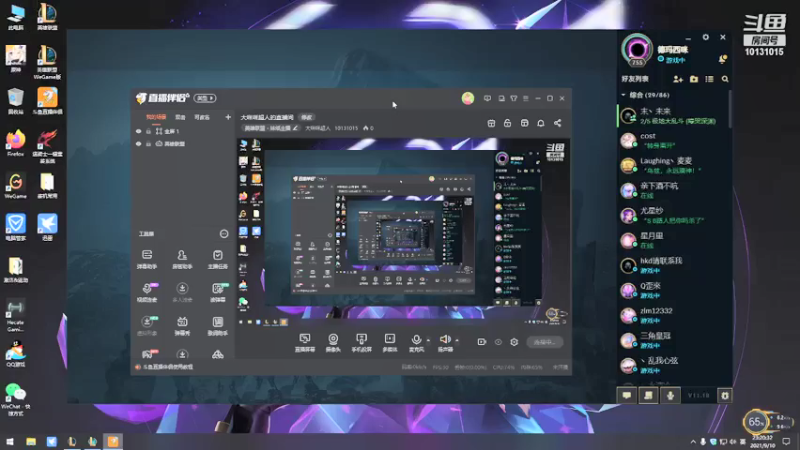This screenshot has height=450, width=800.
Task: Toggle the preview eye icon near settings
Action: tap(498, 342)
